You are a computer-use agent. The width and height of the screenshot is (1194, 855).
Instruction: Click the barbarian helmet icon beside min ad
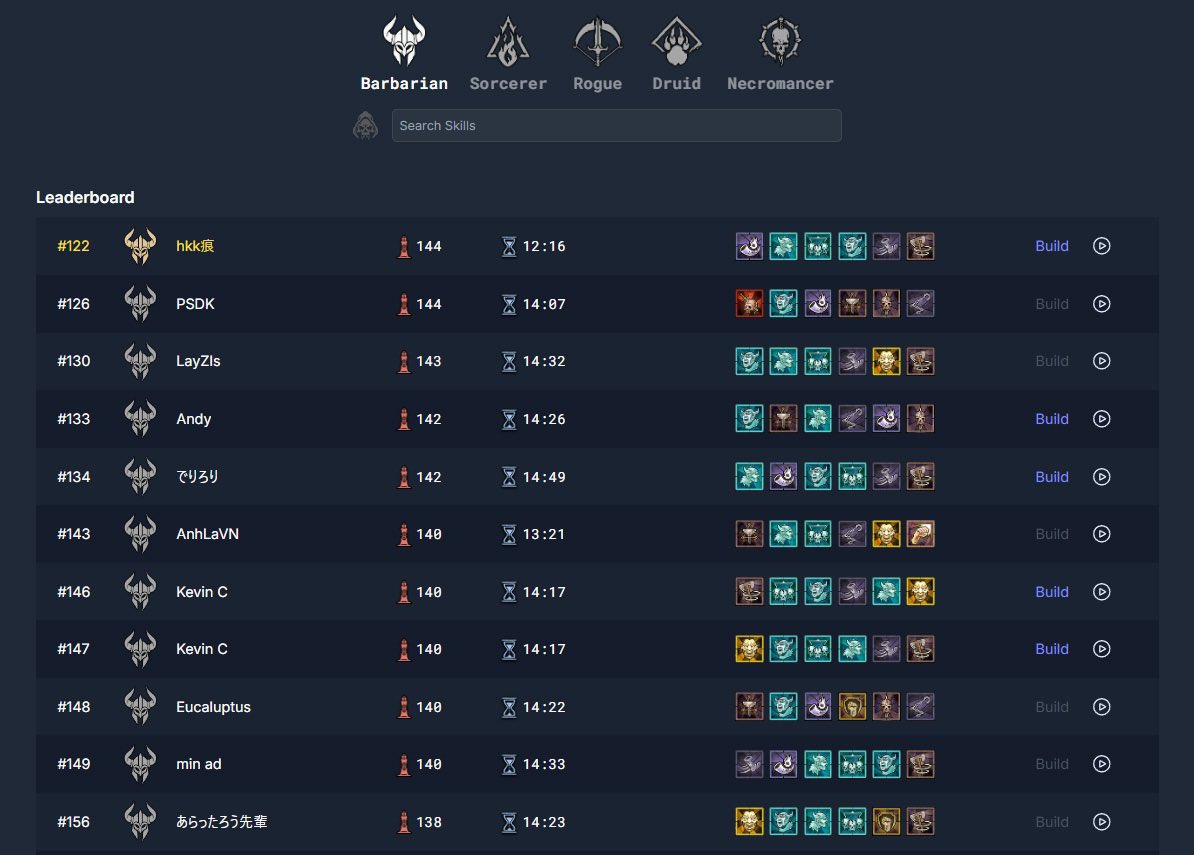(140, 764)
